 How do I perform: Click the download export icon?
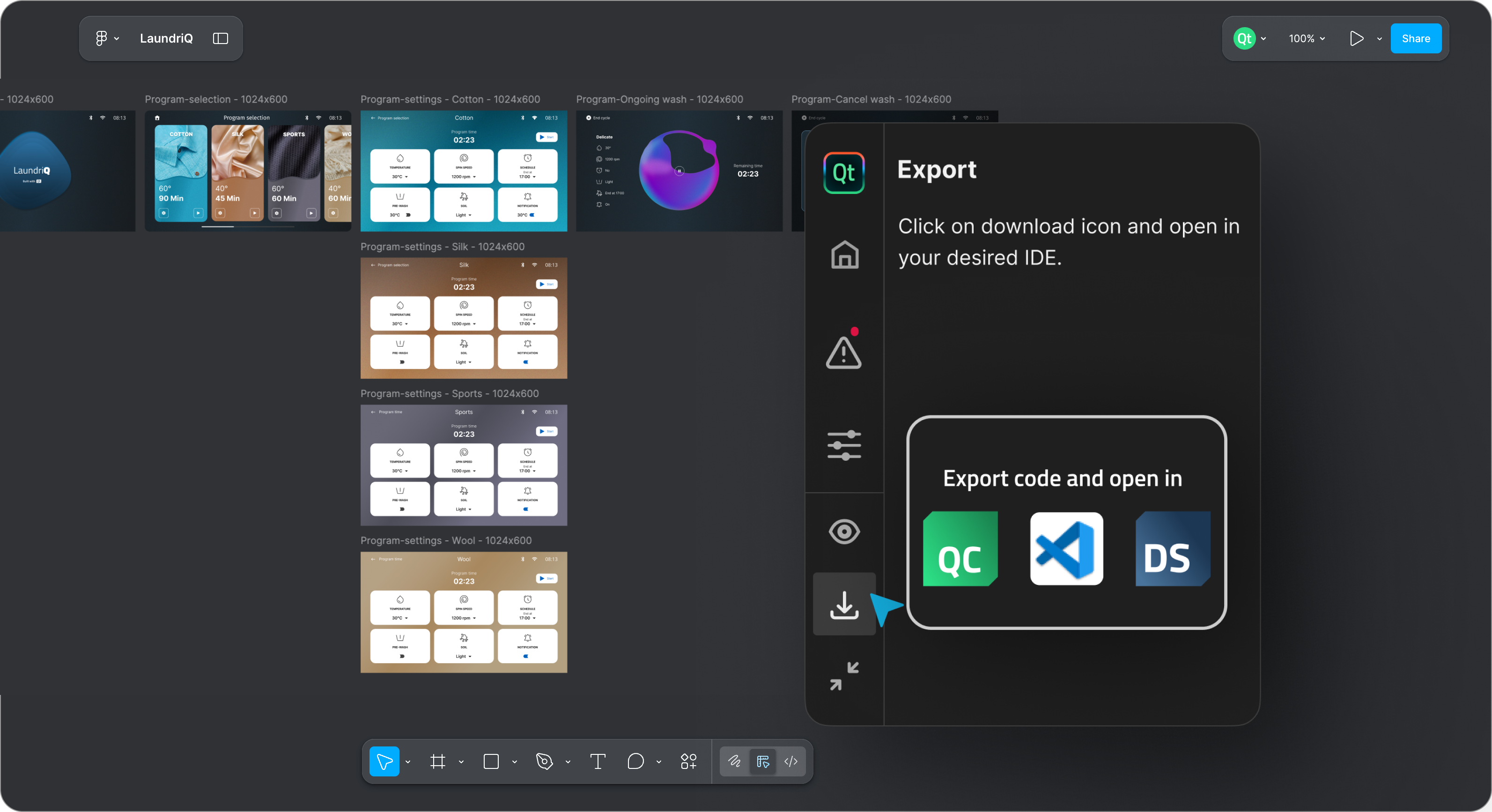(x=844, y=604)
